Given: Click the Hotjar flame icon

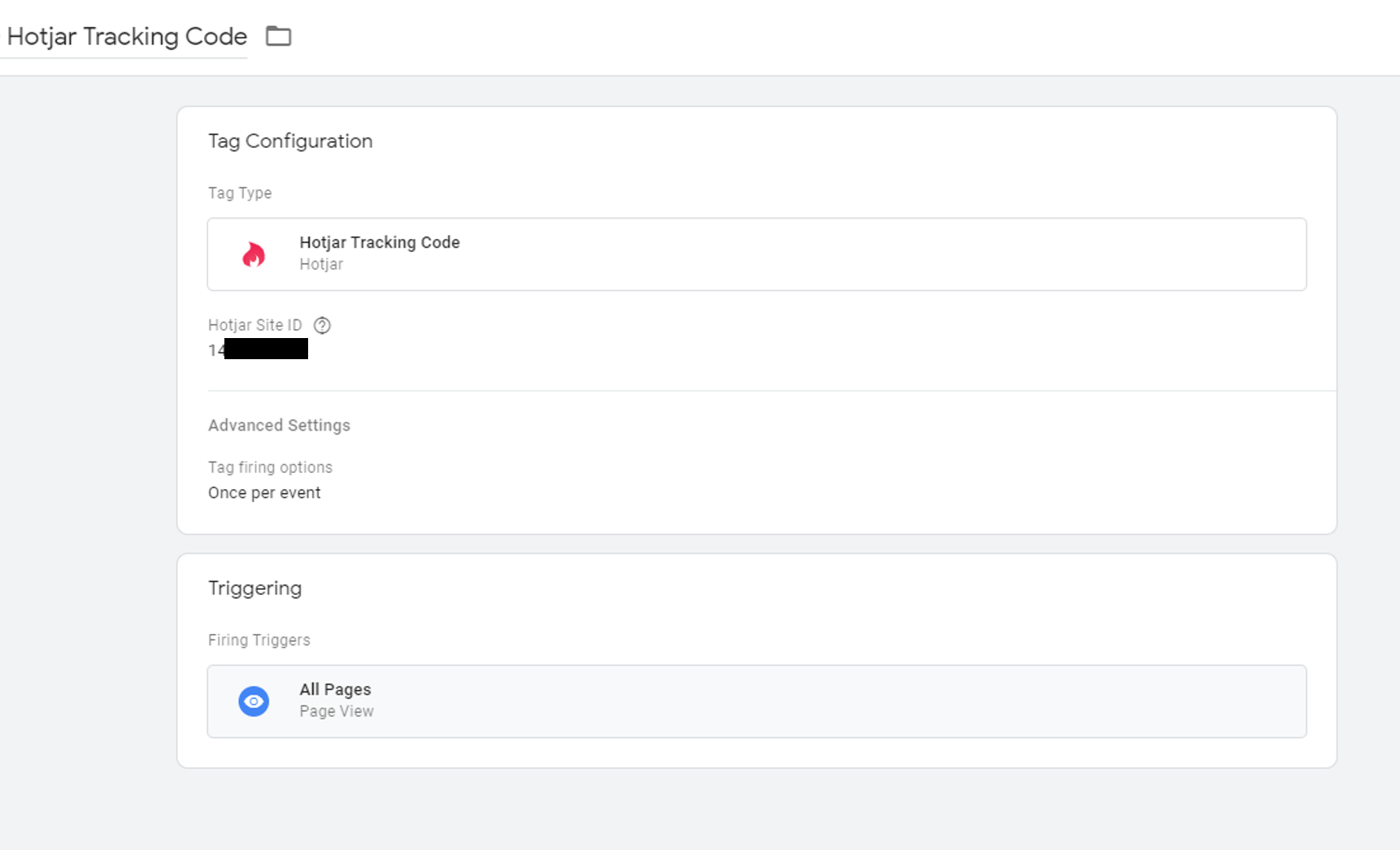Looking at the screenshot, I should 254,254.
